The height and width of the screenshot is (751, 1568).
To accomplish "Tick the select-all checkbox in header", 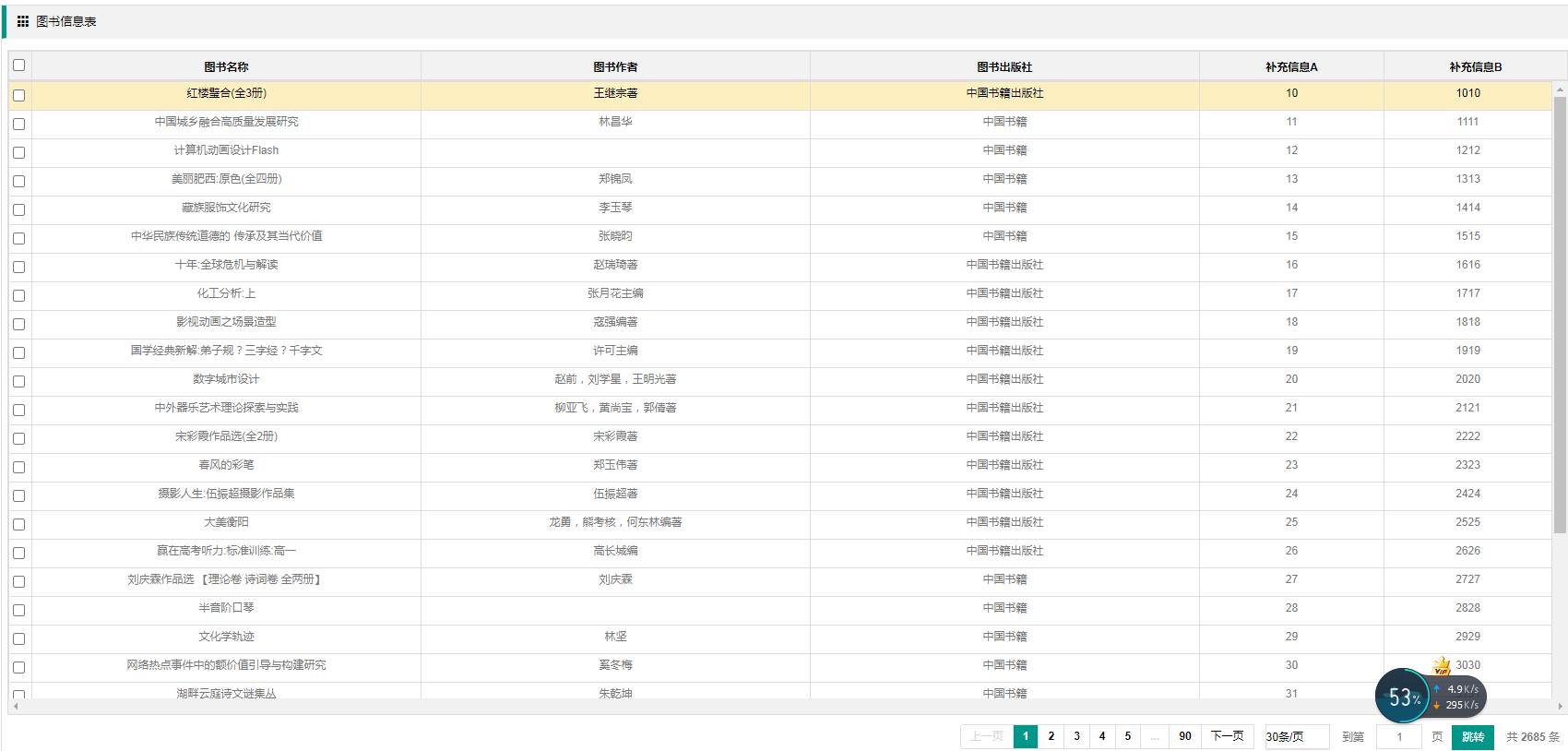I will pyautogui.click(x=19, y=66).
